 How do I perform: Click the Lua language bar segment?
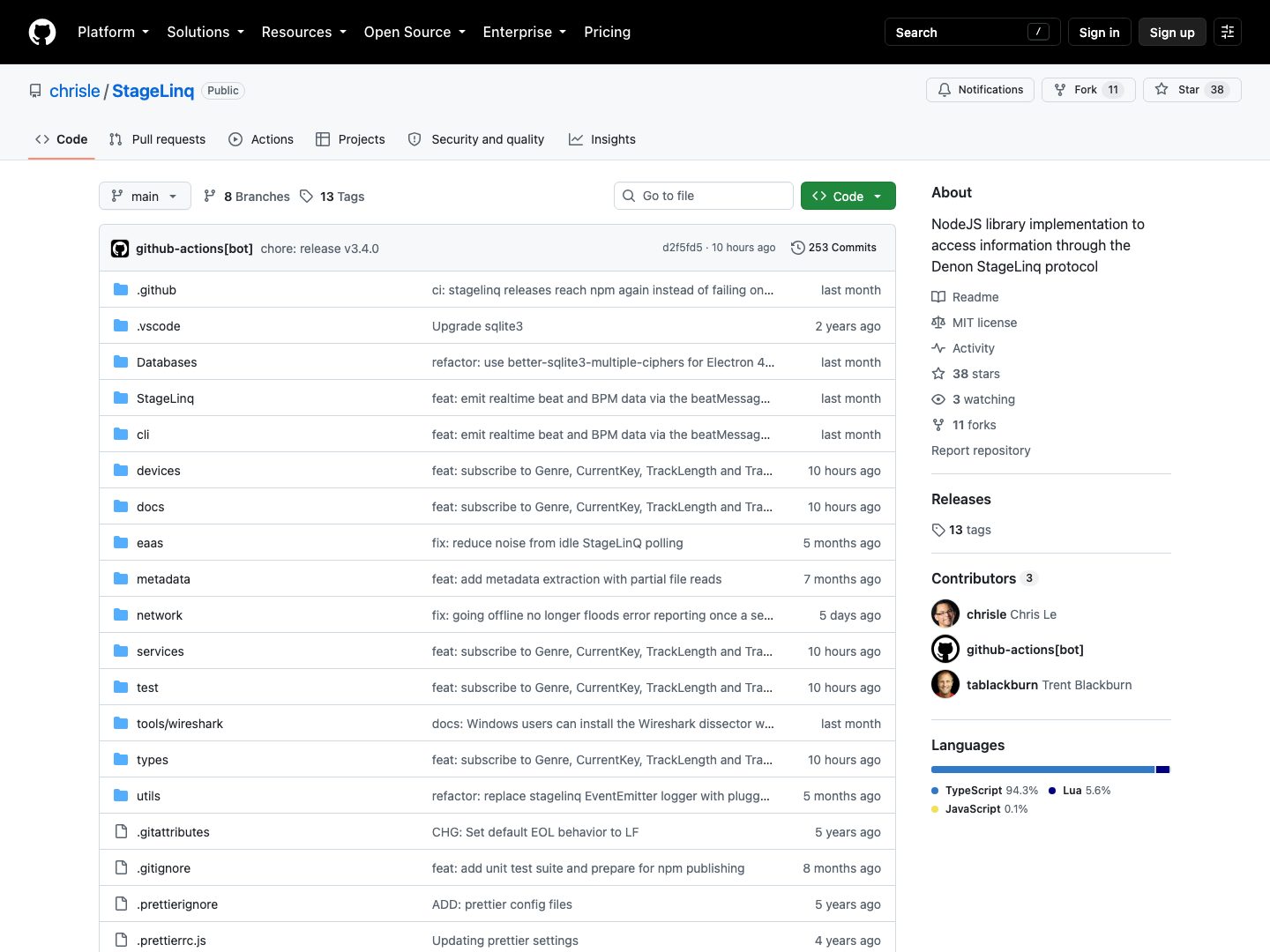pos(1162,770)
